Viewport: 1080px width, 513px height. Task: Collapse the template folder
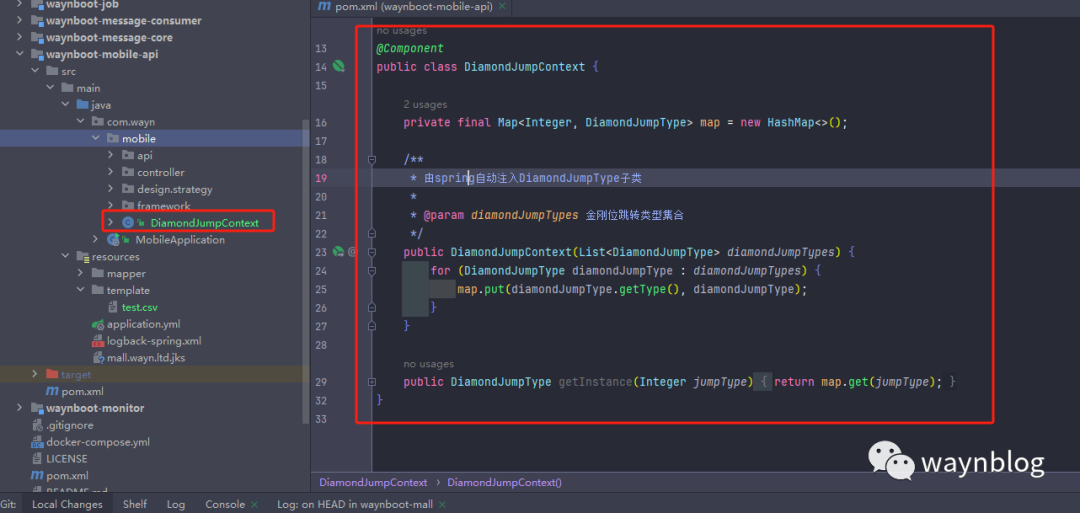80,291
